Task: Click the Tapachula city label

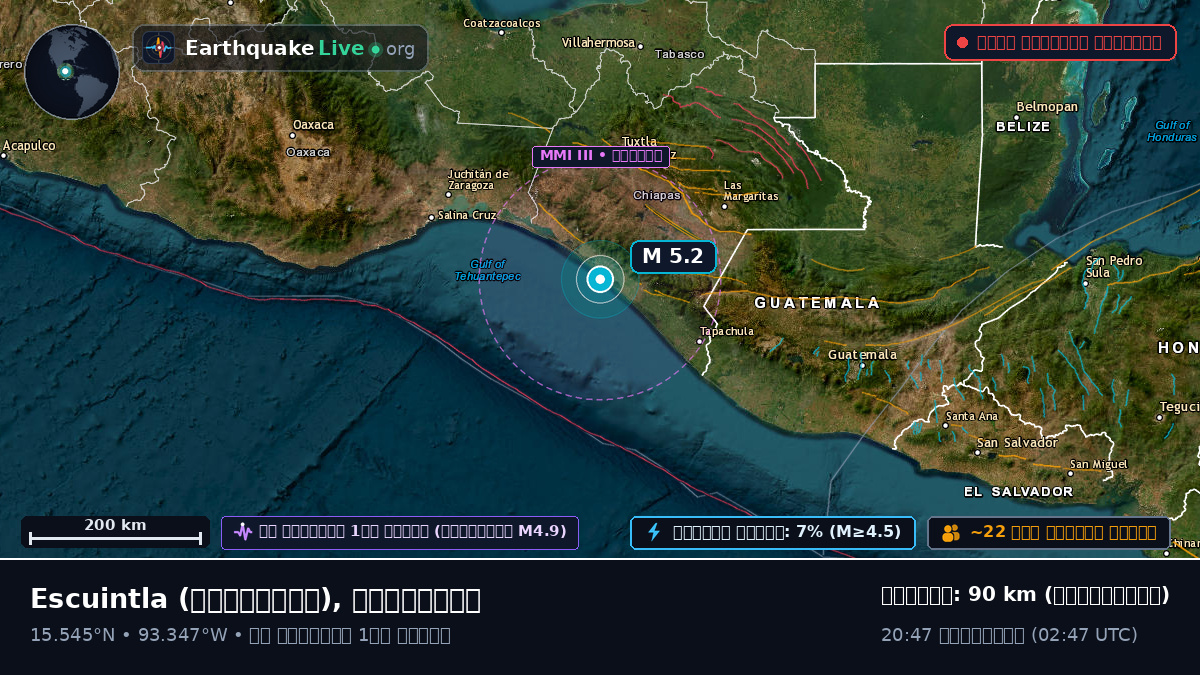Action: (x=727, y=331)
